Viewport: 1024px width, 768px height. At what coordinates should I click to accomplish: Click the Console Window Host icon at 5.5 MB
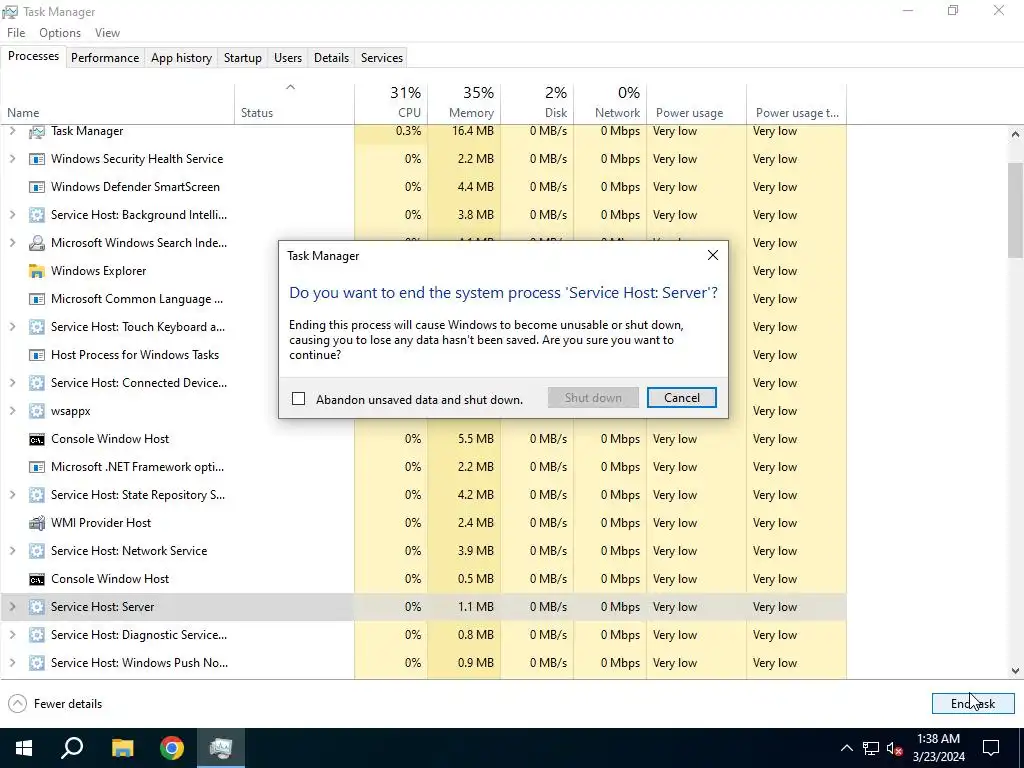(x=37, y=440)
